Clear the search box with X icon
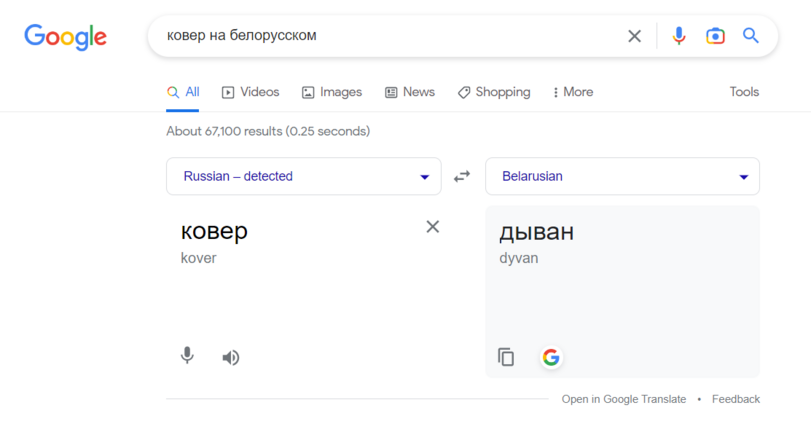811x432 pixels. pos(634,36)
